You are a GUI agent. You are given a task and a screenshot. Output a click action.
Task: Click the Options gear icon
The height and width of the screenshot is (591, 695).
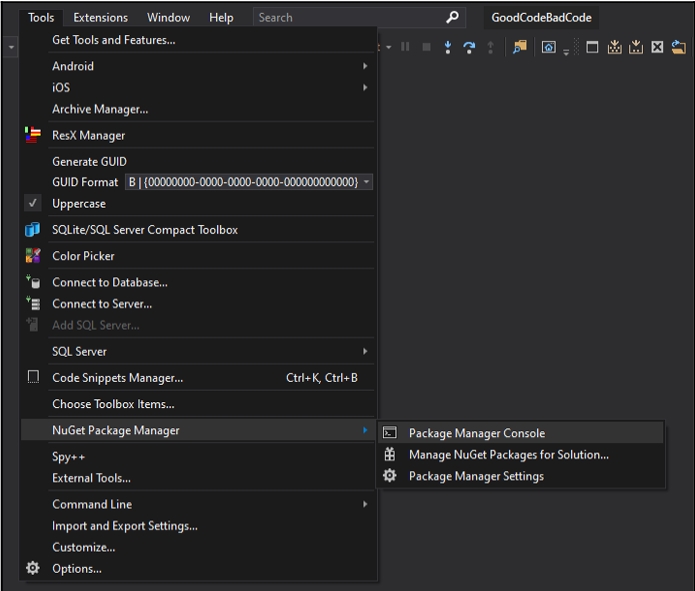(33, 569)
